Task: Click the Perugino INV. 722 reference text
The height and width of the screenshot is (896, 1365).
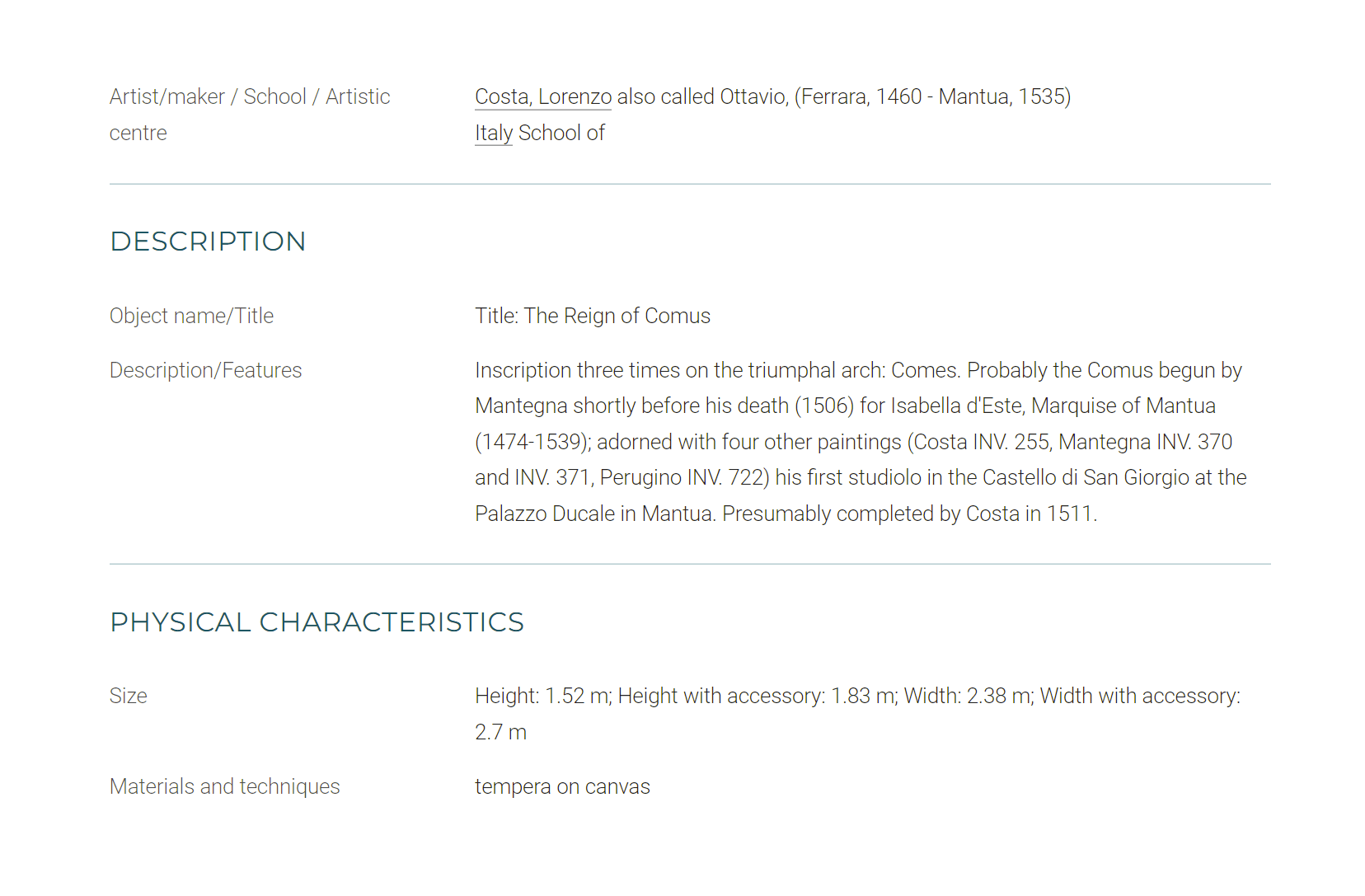Action: [x=684, y=478]
